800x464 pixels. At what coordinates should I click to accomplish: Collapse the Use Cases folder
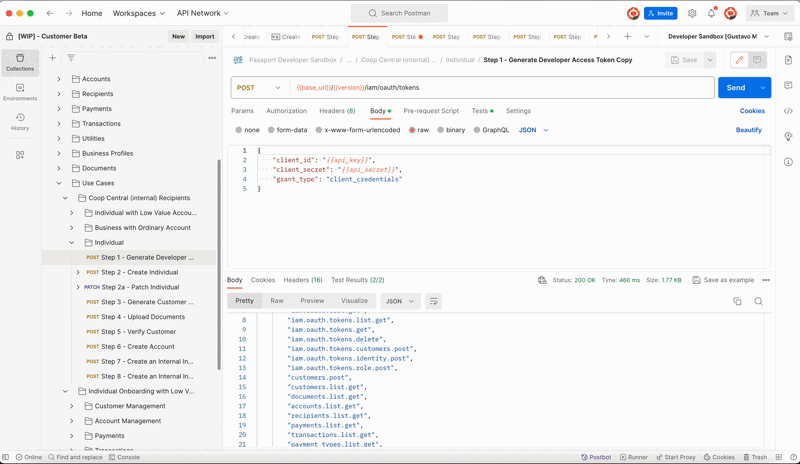(x=59, y=183)
